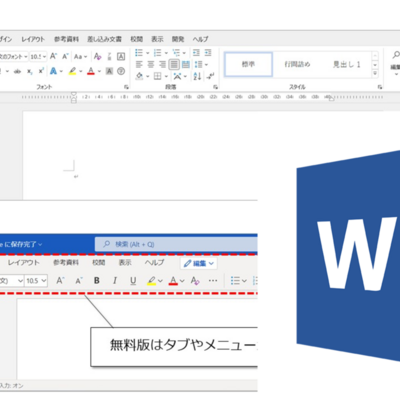400x400 pixels.
Task: Open 参考資料 tab in the desktop Word window
Action: coord(67,39)
